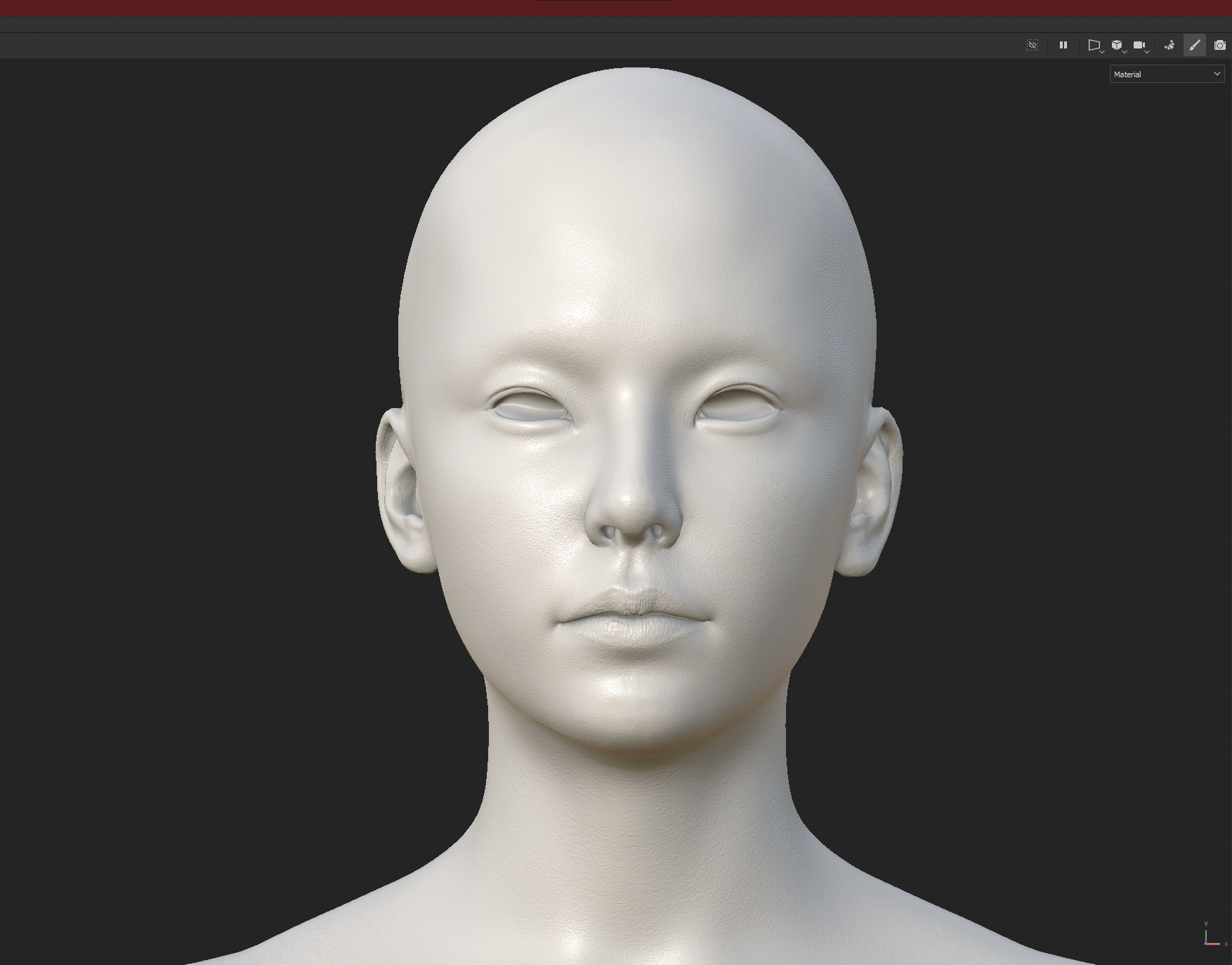1232x965 pixels.
Task: Open the 3D cube viewport mode dropdown
Action: 1118,46
